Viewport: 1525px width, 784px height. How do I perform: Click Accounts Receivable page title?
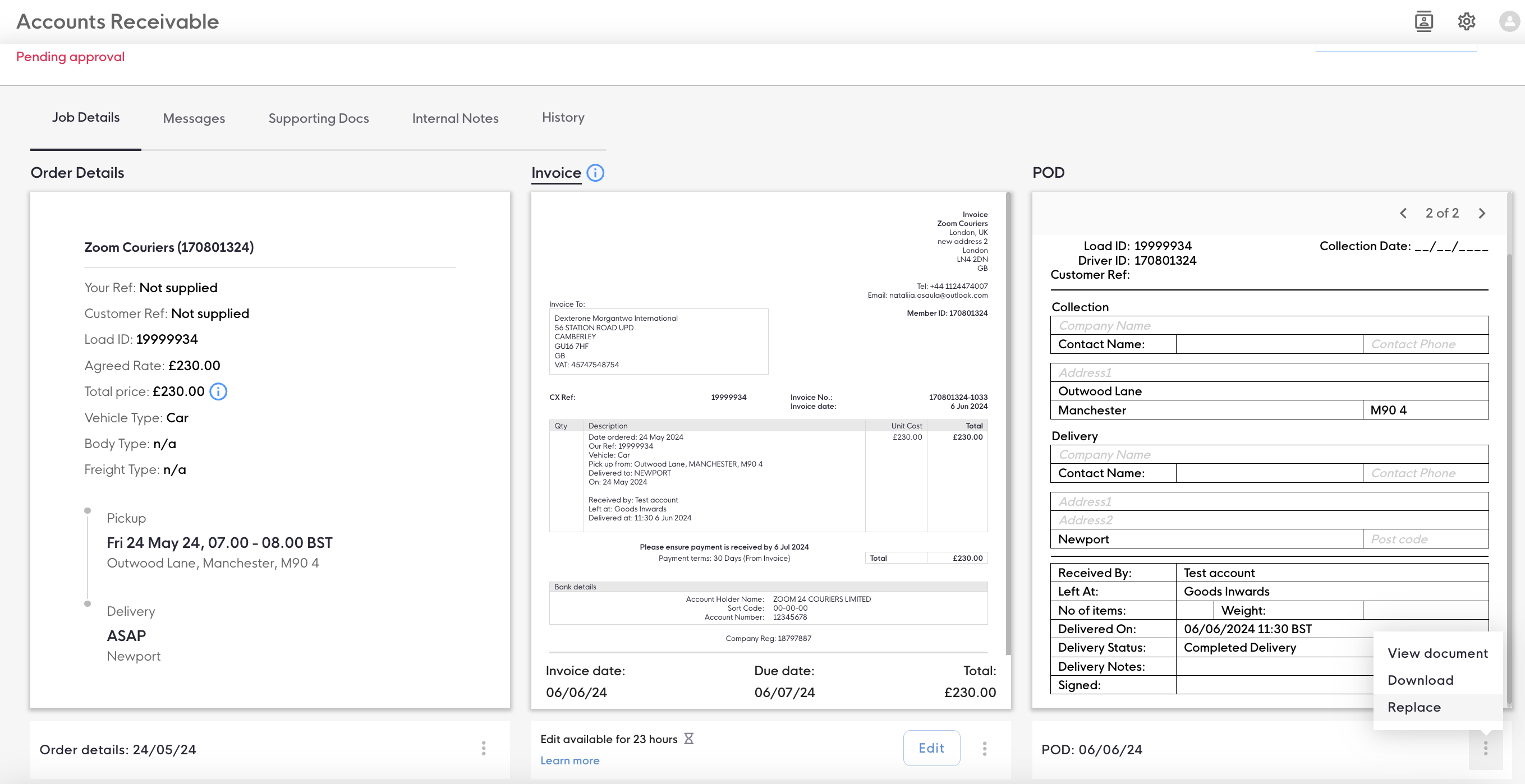click(117, 21)
